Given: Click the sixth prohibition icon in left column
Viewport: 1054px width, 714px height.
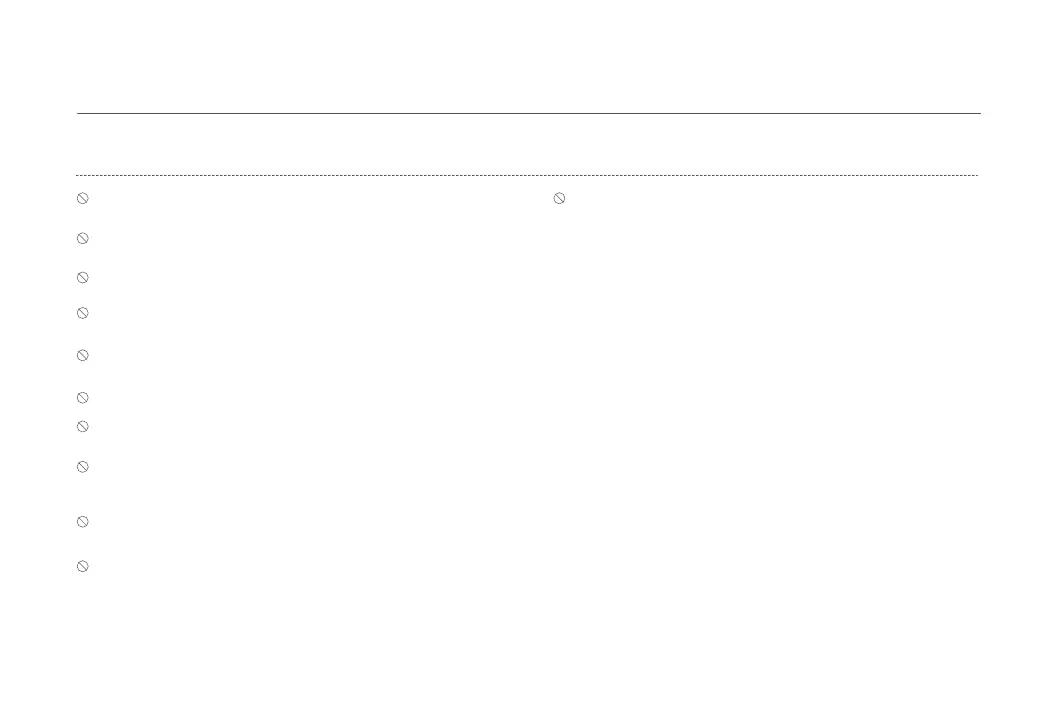Looking at the screenshot, I should (83, 398).
